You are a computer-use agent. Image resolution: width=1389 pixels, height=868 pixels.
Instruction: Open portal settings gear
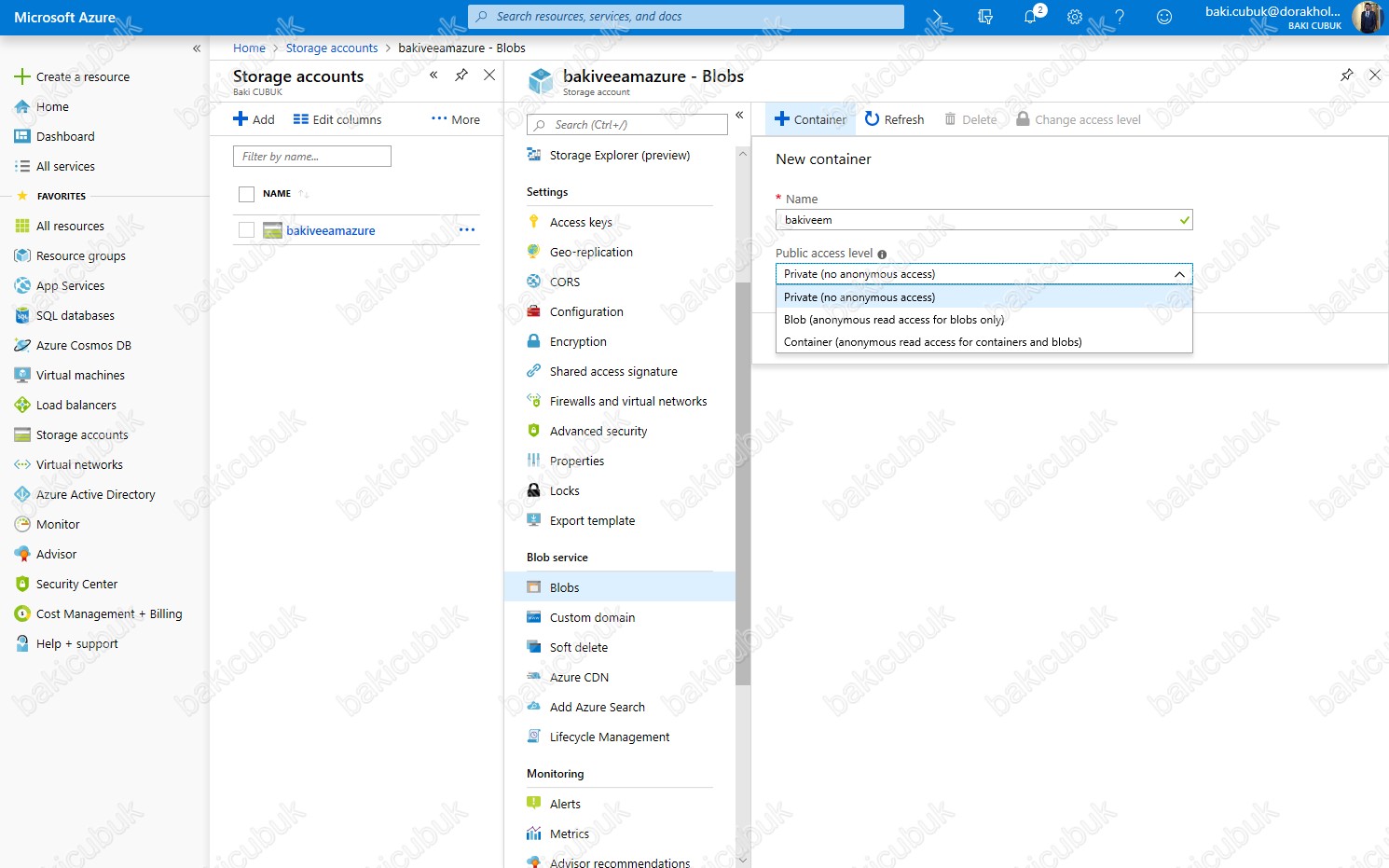1075,17
